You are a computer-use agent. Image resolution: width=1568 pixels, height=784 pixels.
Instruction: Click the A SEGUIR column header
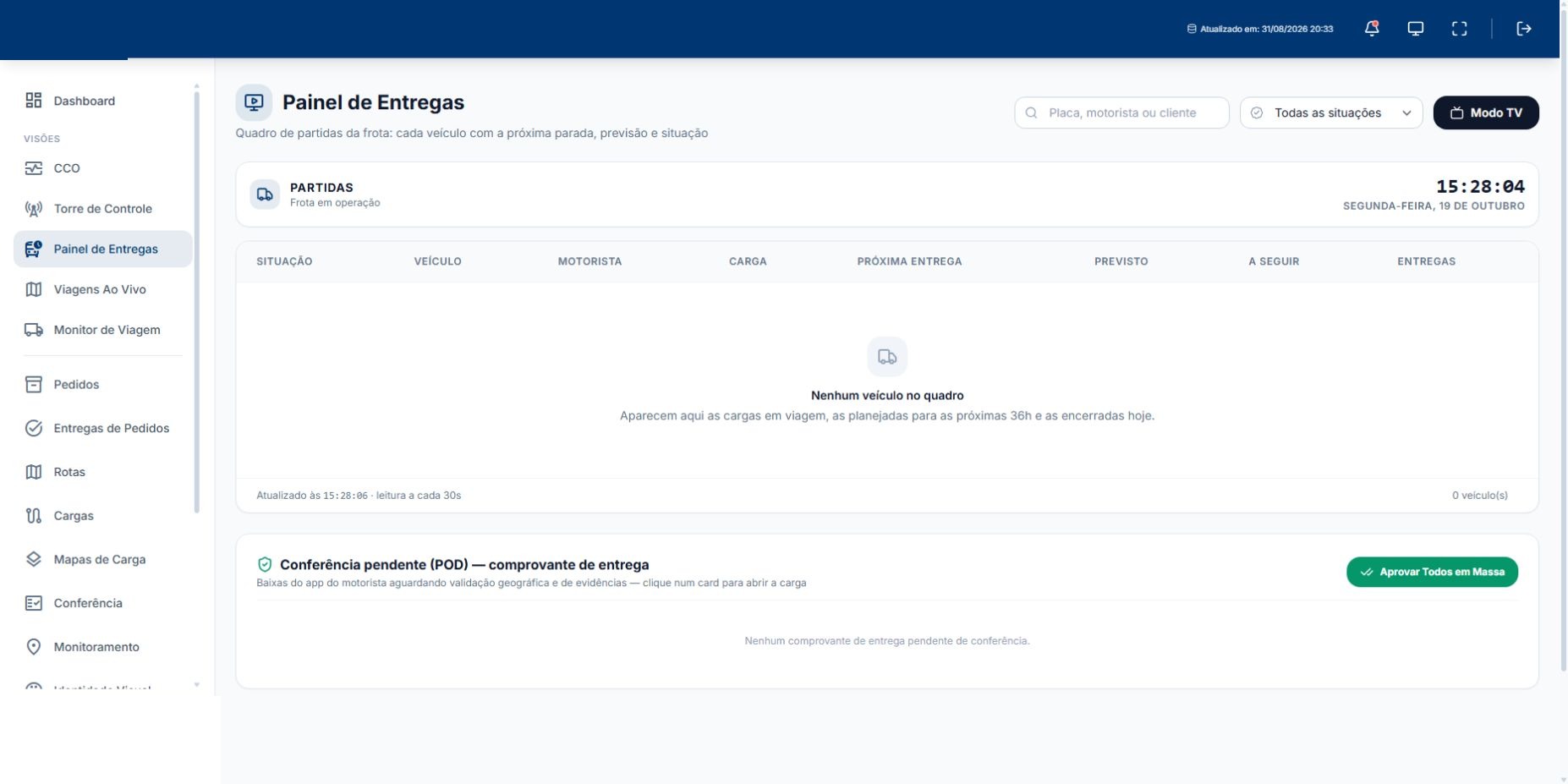coord(1274,261)
